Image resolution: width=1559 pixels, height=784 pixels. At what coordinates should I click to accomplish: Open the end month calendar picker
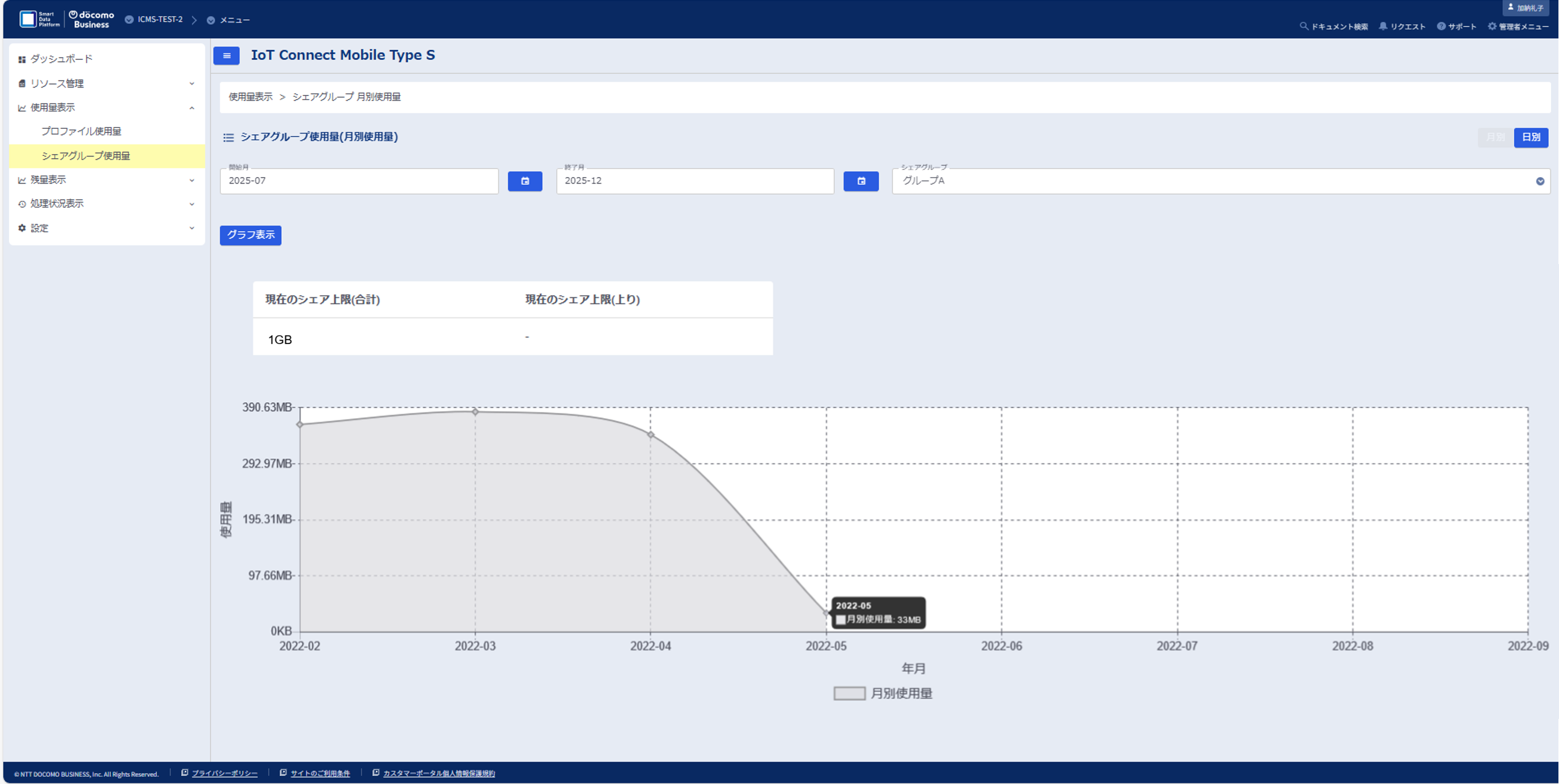tap(861, 181)
